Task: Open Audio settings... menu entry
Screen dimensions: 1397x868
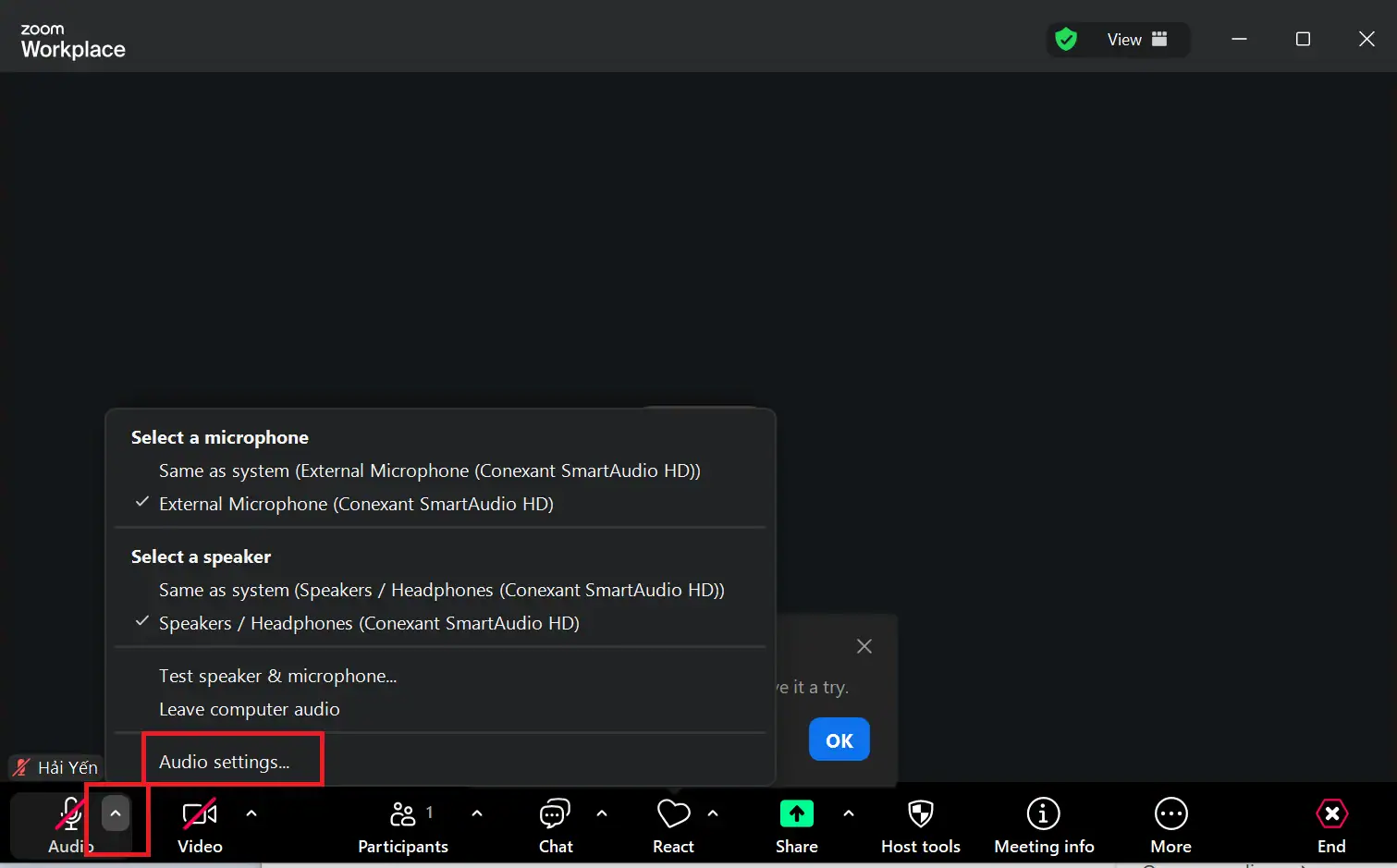Action: 224,762
